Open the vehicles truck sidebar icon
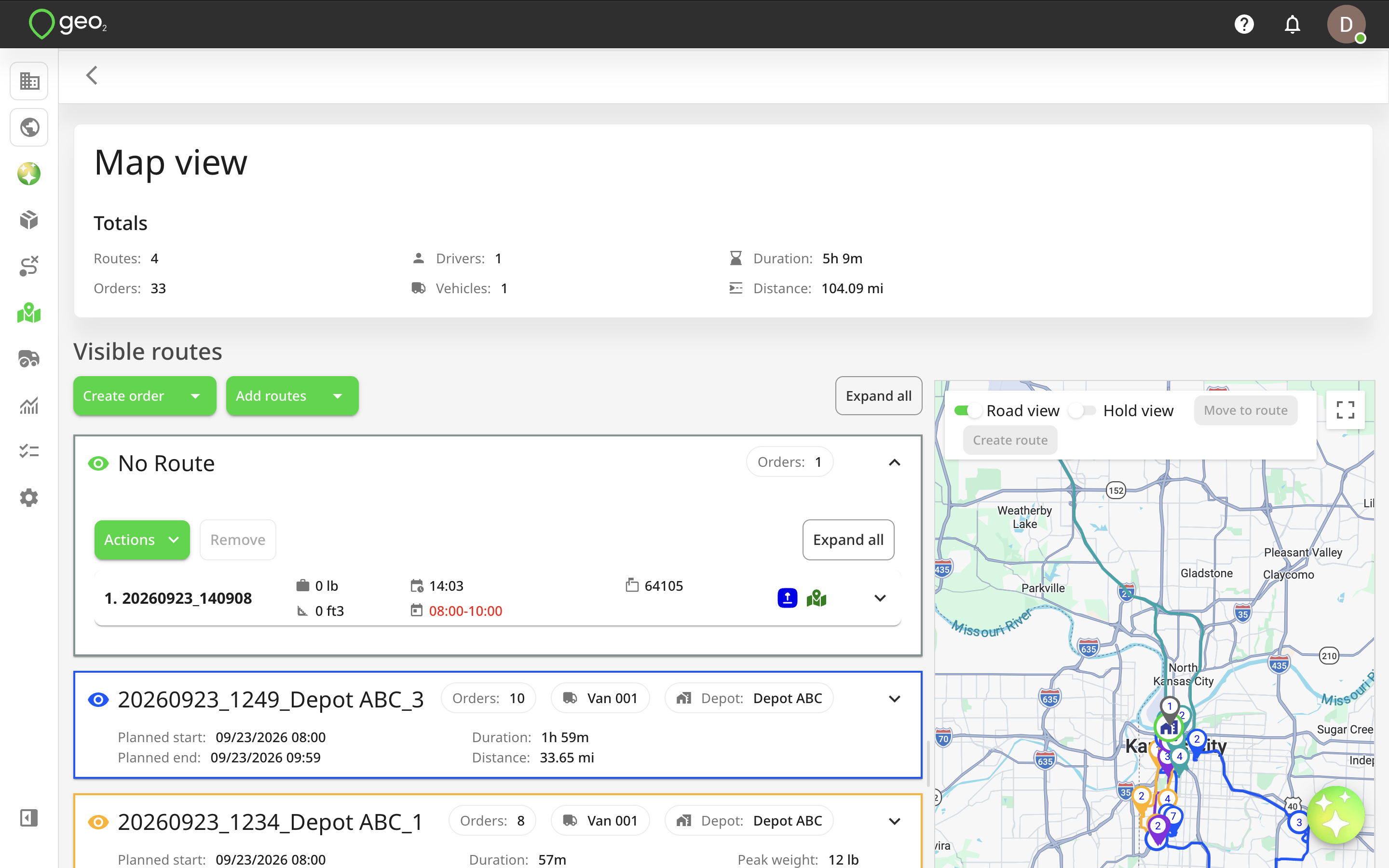The height and width of the screenshot is (868, 1389). (x=29, y=359)
